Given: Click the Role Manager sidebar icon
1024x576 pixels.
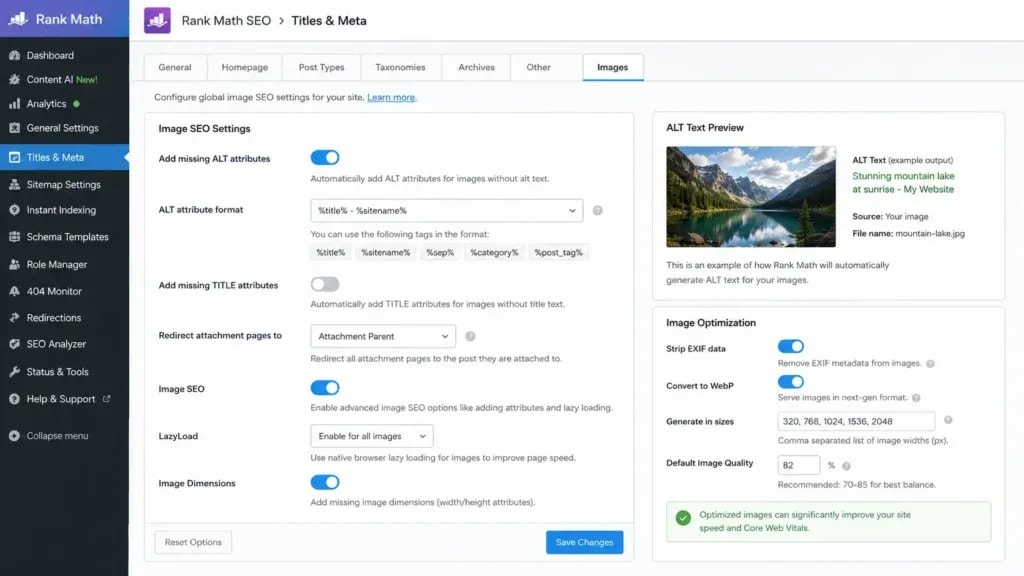Looking at the screenshot, I should [14, 264].
